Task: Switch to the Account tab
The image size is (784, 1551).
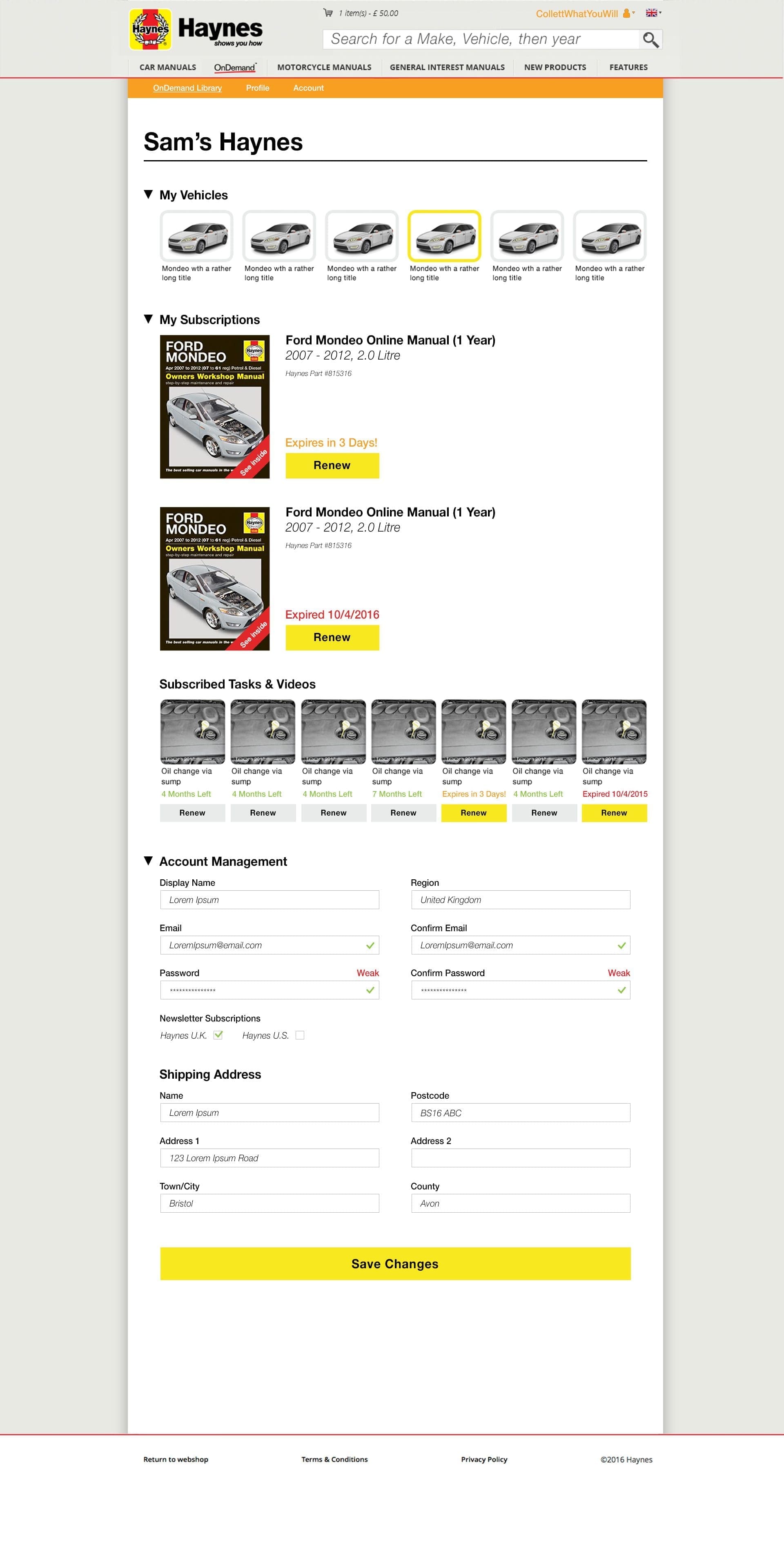Action: tap(308, 88)
